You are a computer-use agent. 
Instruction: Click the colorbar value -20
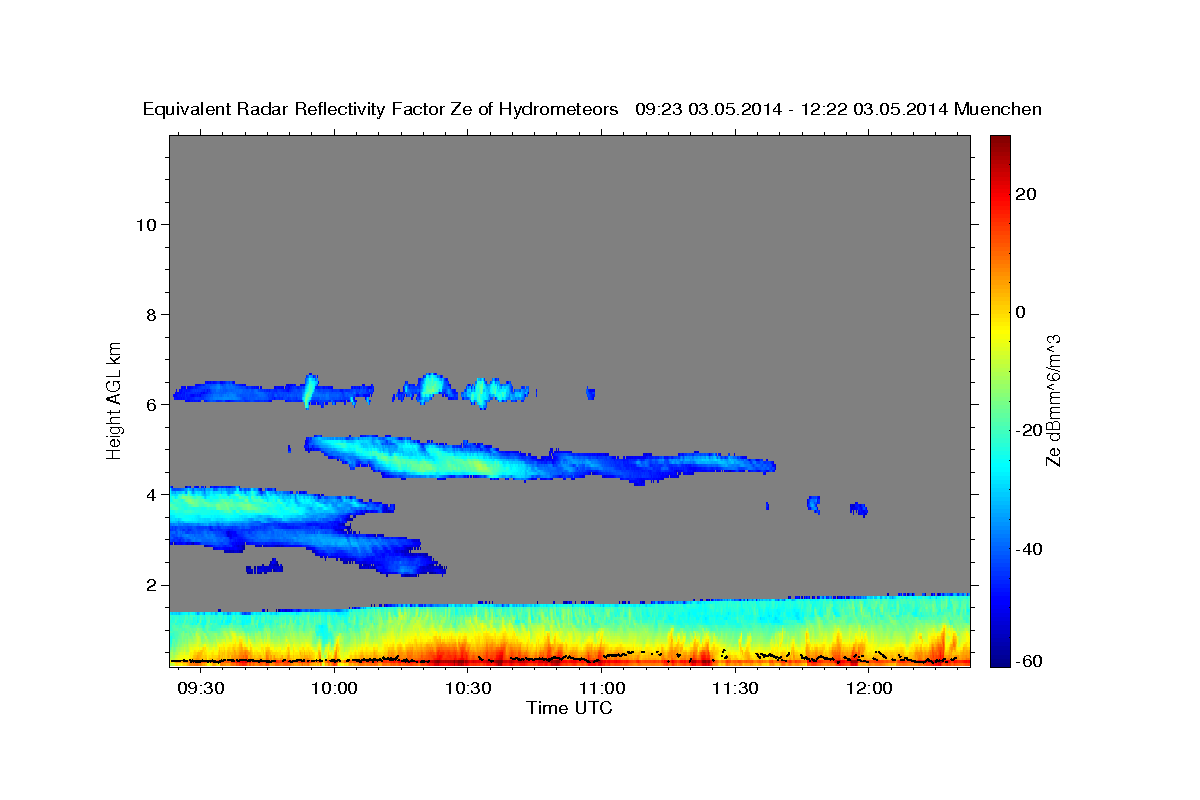(x=1027, y=430)
